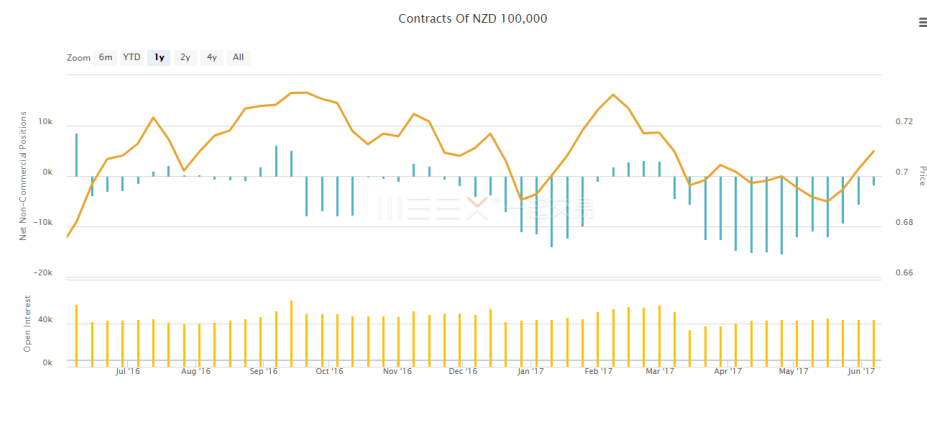Show All data with the All button
Screen dimensions: 927x424
238,57
